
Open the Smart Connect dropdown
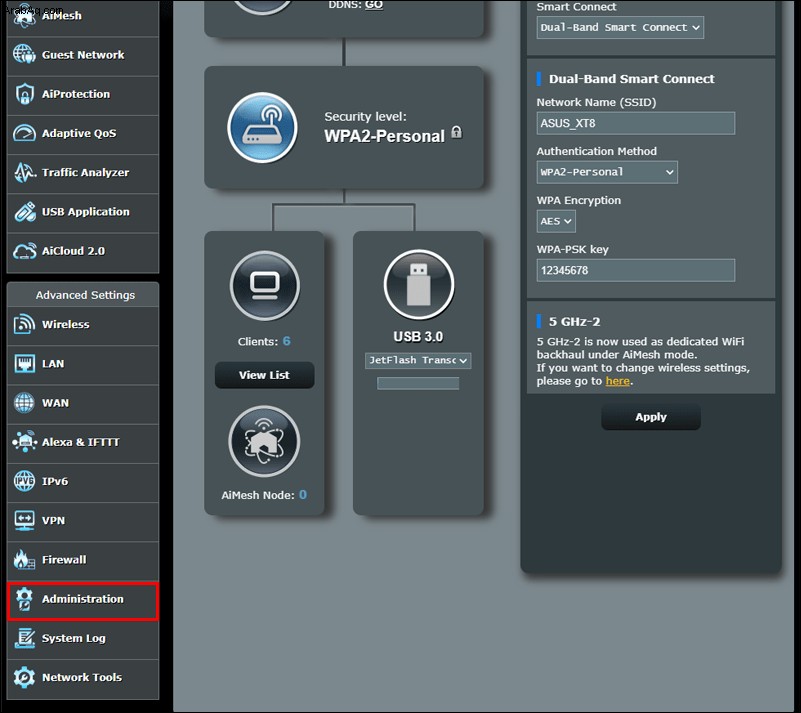click(x=620, y=28)
